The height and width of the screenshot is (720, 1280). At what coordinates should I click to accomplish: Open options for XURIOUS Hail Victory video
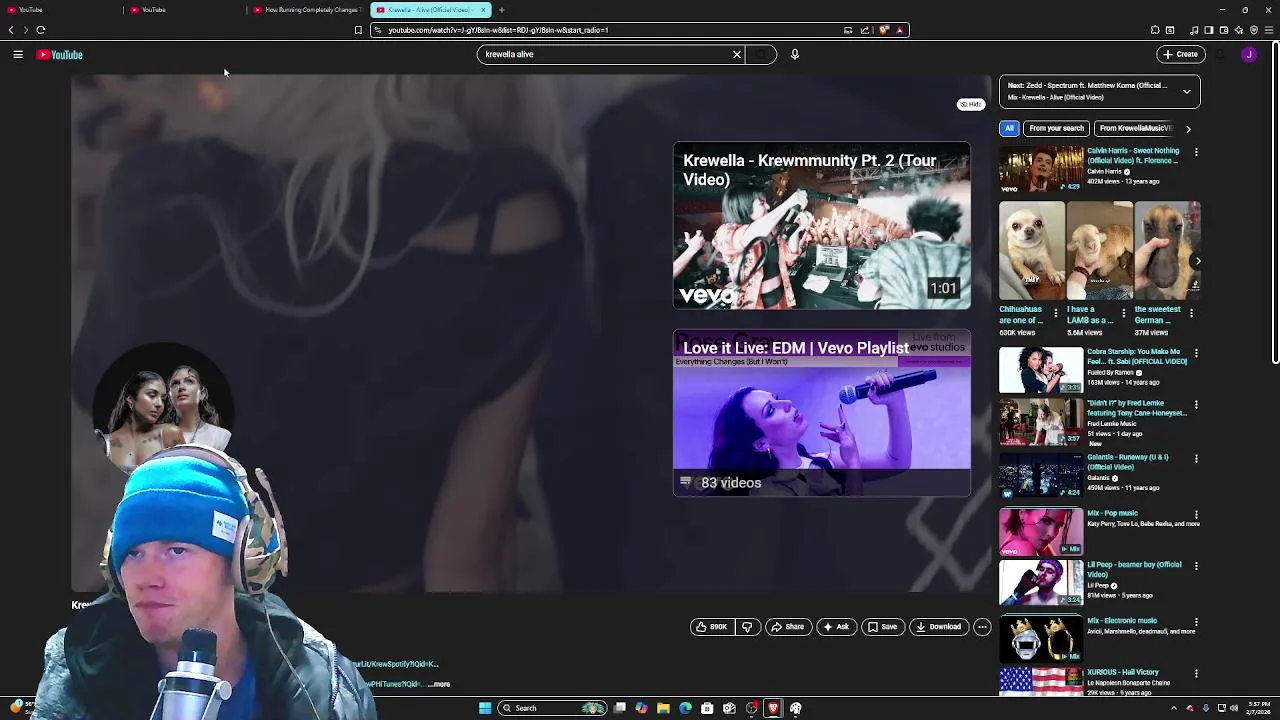coord(1196,674)
